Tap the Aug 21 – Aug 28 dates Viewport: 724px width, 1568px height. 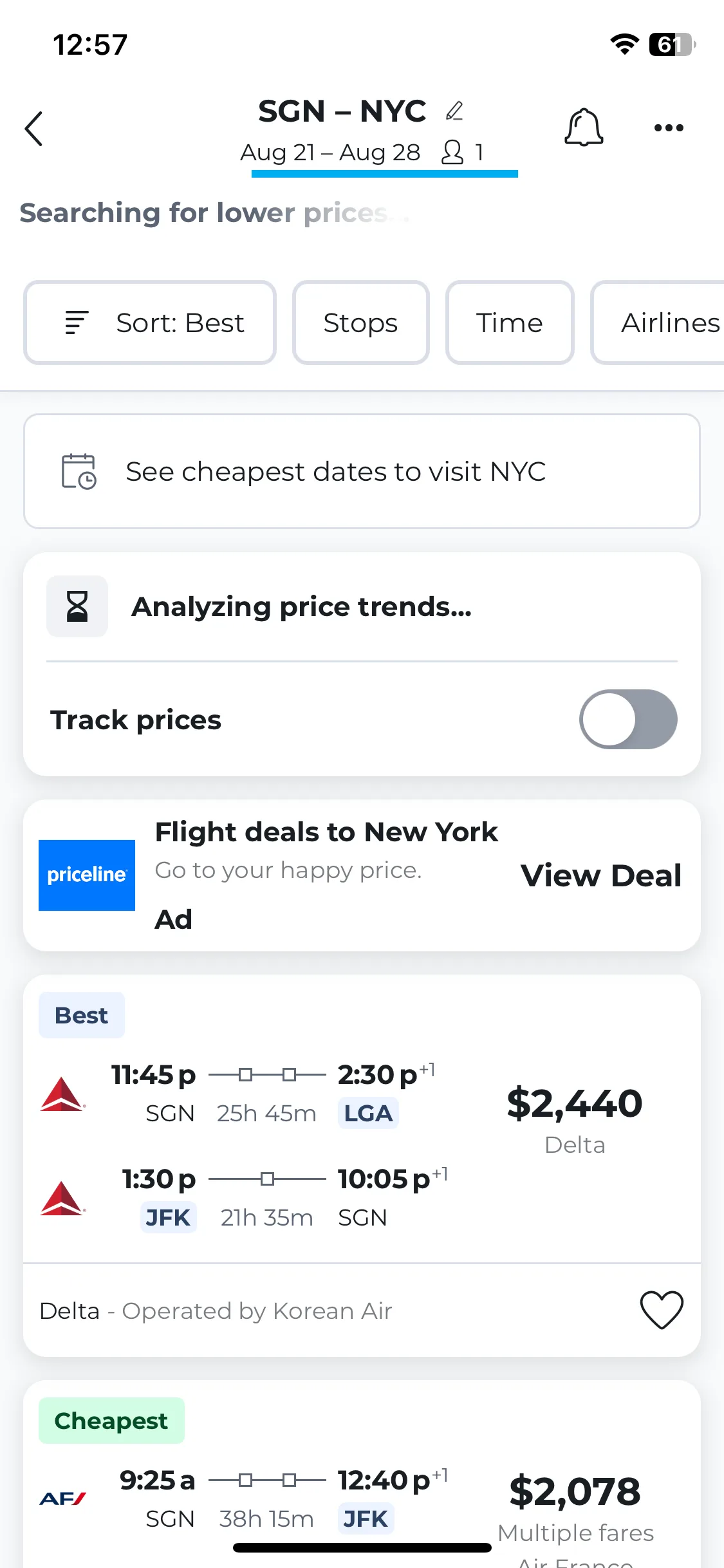[x=330, y=153]
